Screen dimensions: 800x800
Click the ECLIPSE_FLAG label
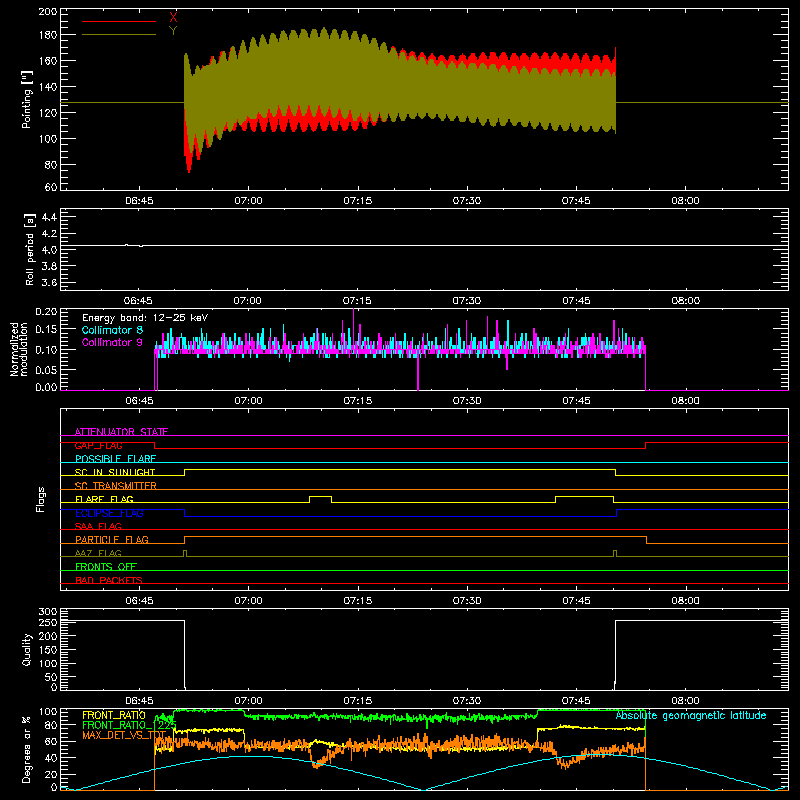[109, 513]
